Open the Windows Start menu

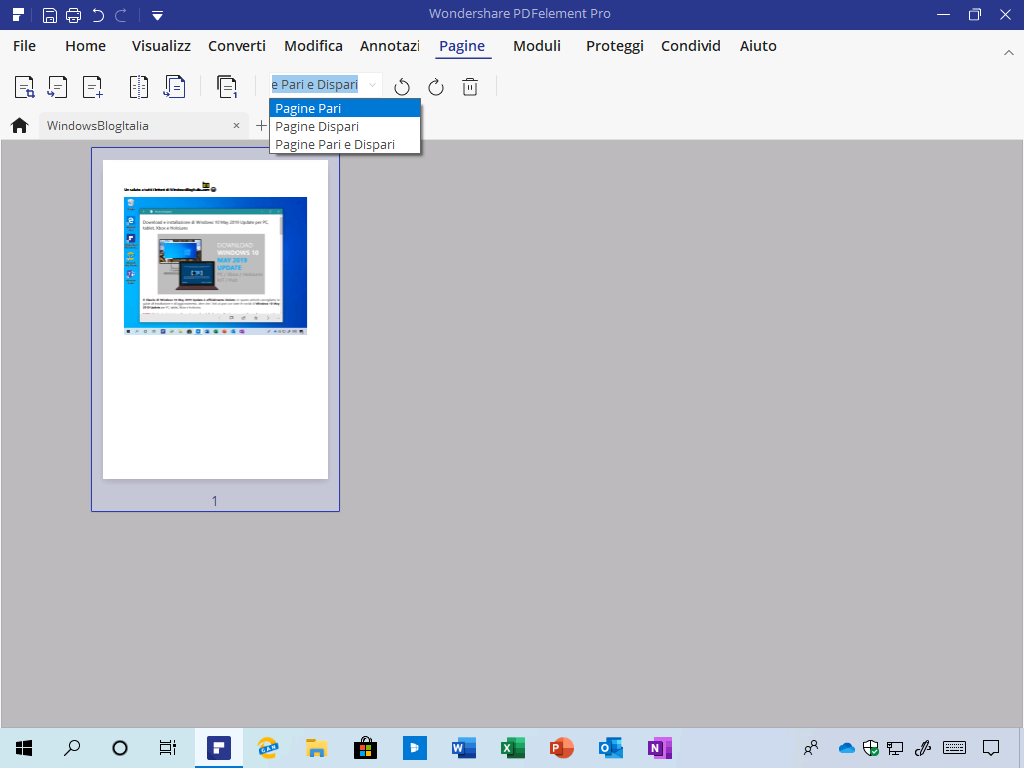(x=24, y=748)
